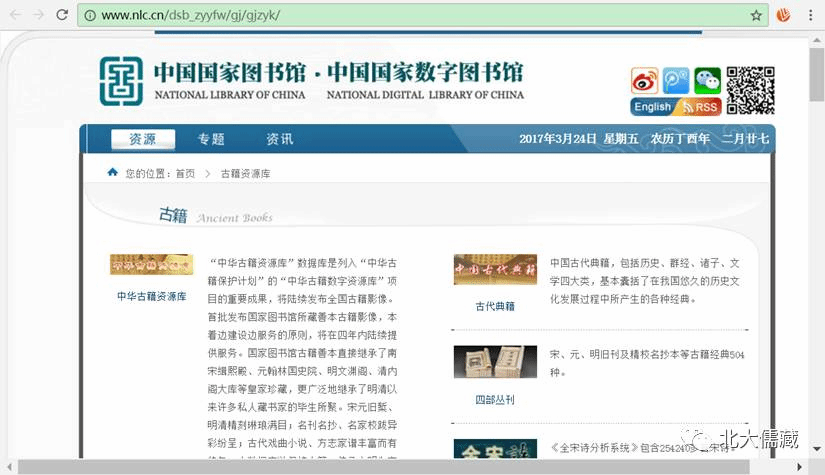View site info icon in address bar
Screen dimensions: 825x475
coord(90,15)
